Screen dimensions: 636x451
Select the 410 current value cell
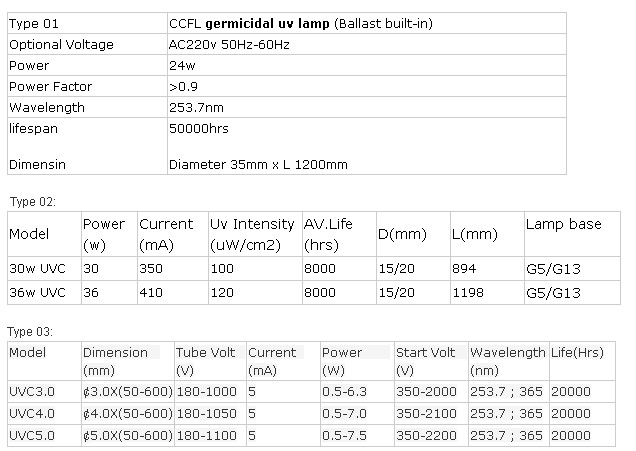(x=150, y=293)
